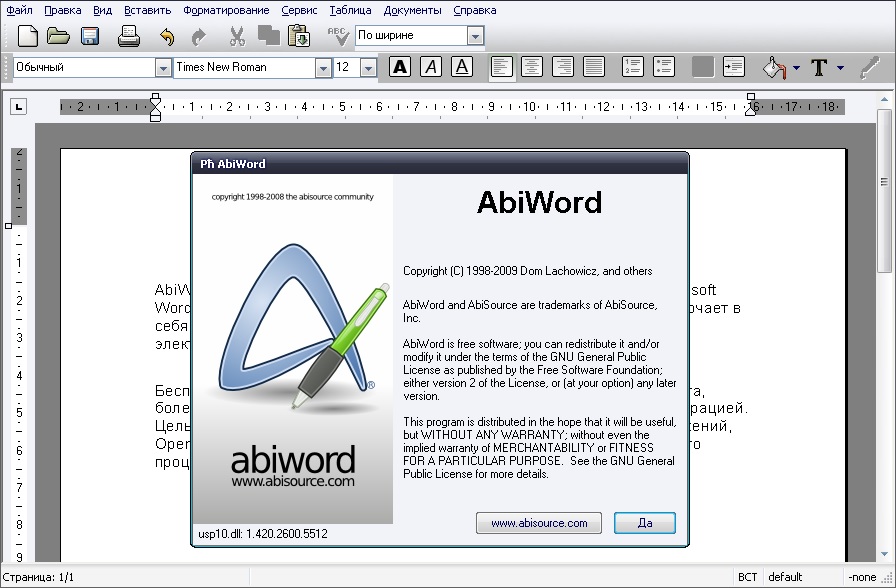Copy selection with the copy icon
The image size is (896, 588).
tap(269, 35)
